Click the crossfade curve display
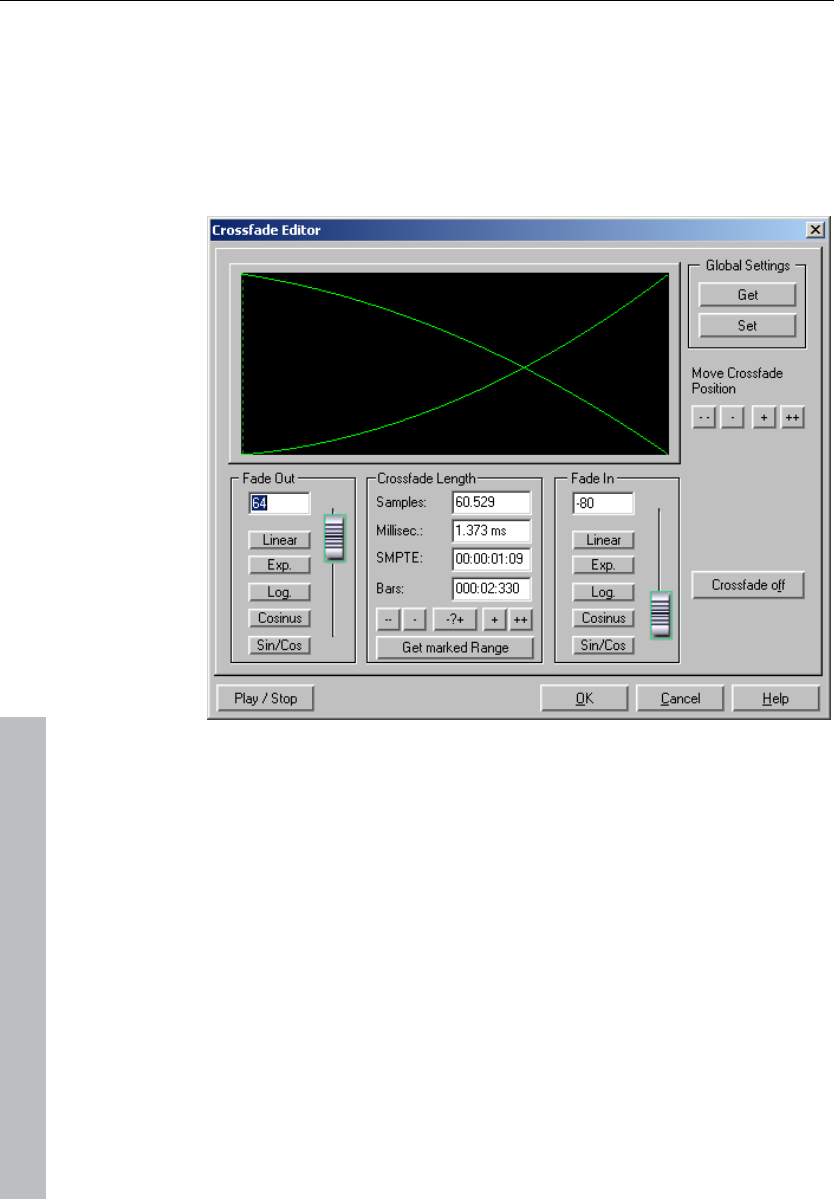This screenshot has height=1199, width=834. [455, 364]
